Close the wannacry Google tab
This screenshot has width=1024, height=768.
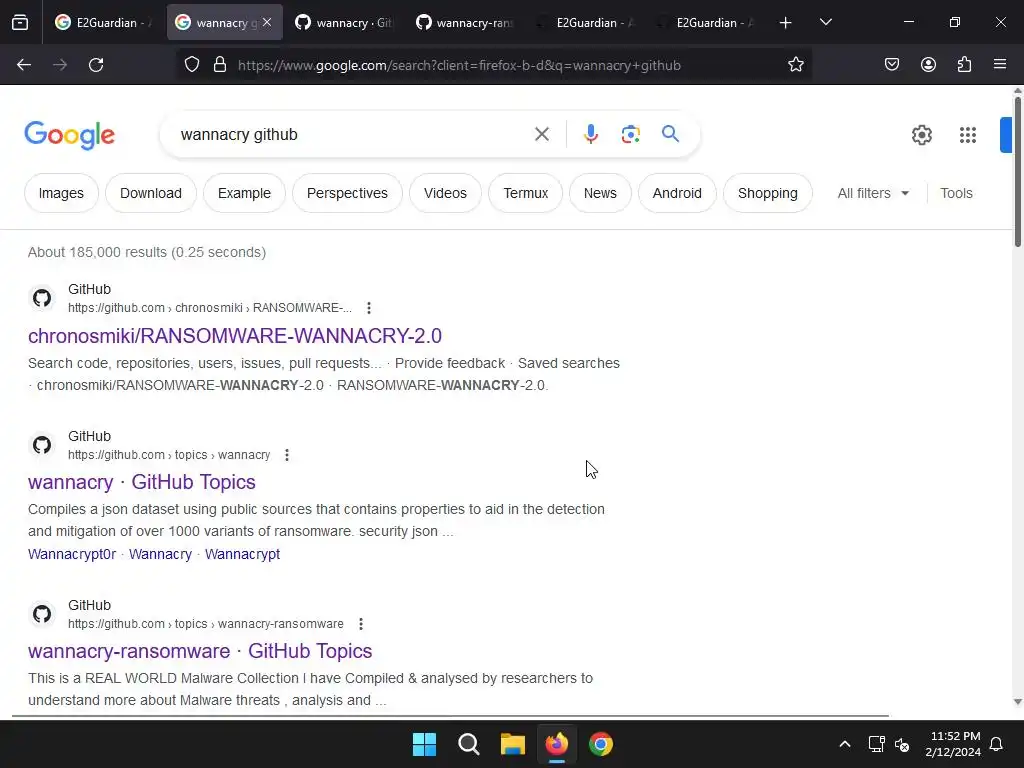tap(266, 22)
